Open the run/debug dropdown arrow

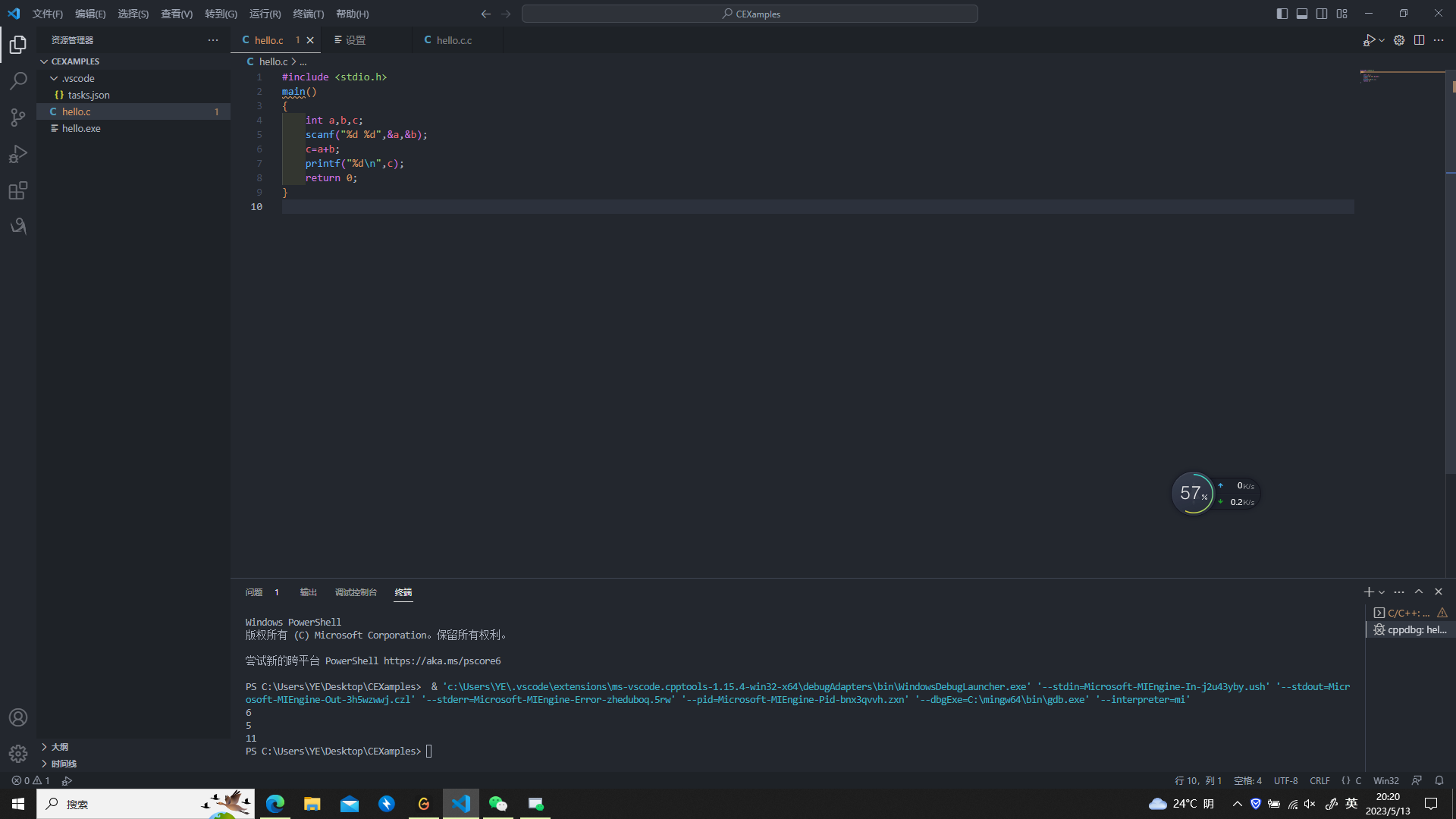tap(1382, 40)
